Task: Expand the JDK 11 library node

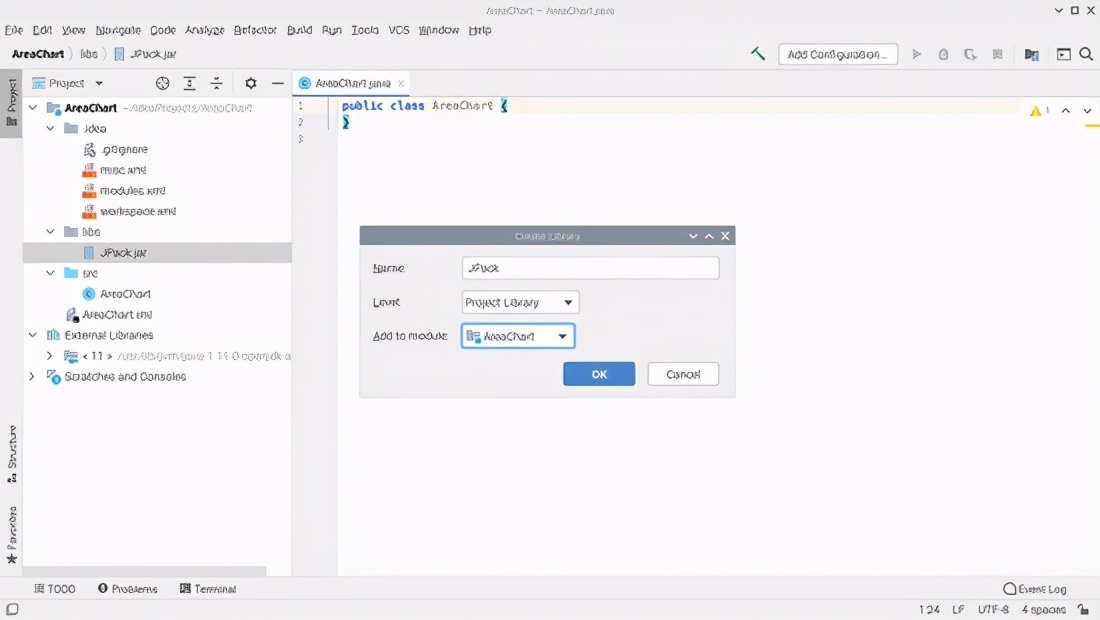Action: pos(49,356)
